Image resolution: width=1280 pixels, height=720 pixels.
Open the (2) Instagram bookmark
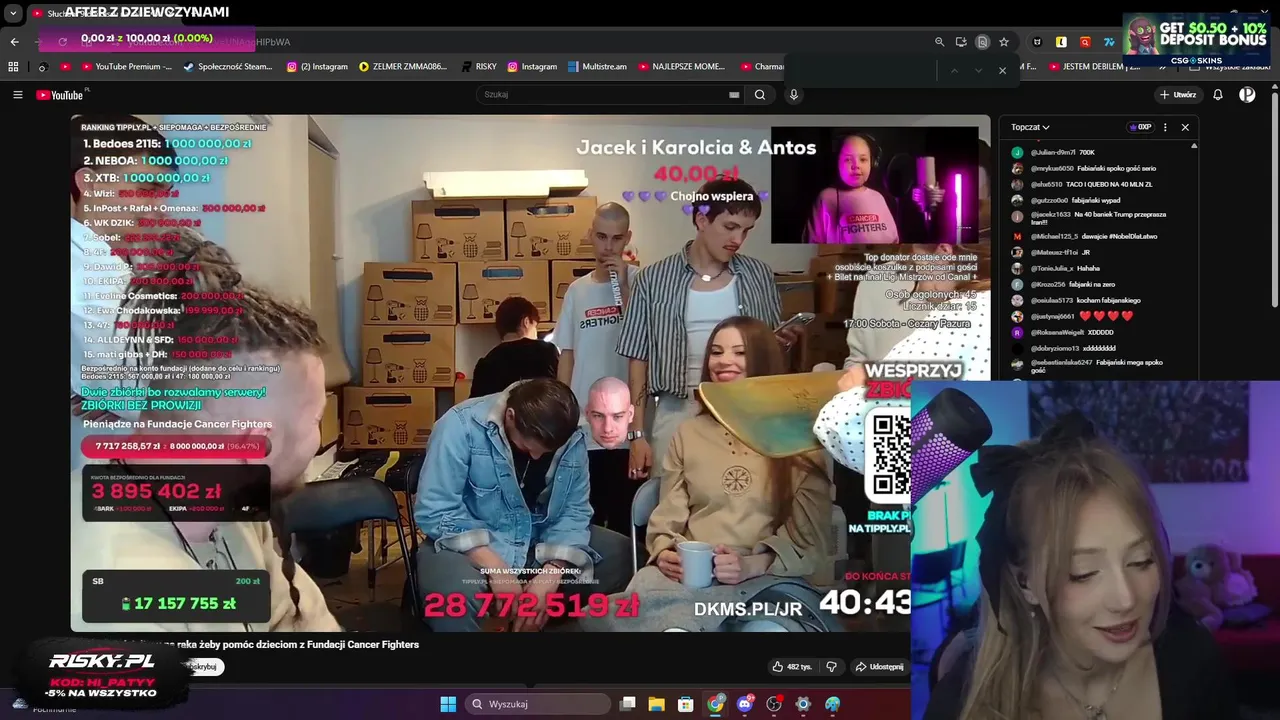point(317,67)
